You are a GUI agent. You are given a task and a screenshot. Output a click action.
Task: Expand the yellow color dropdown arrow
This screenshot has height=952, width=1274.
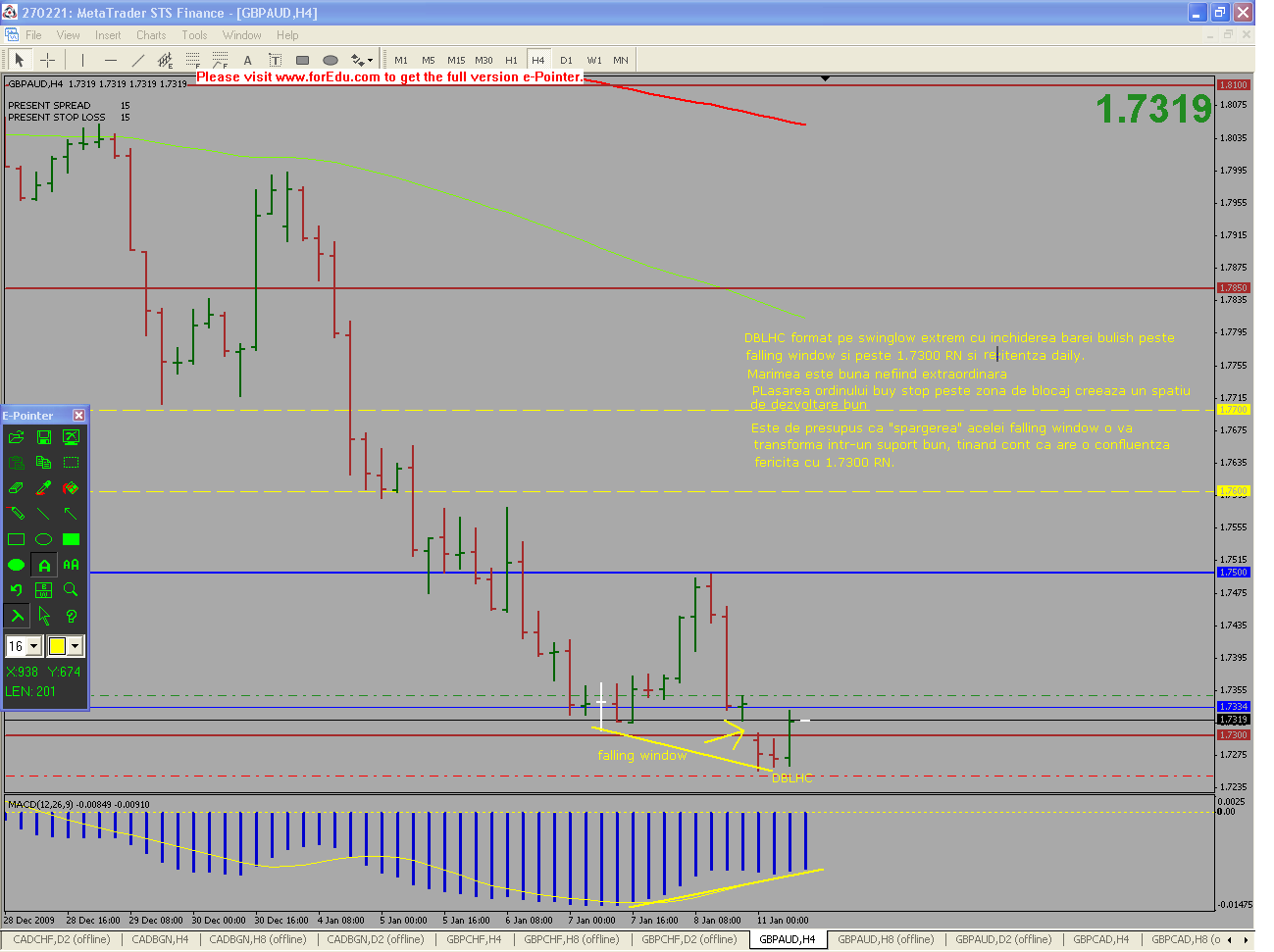click(x=75, y=646)
